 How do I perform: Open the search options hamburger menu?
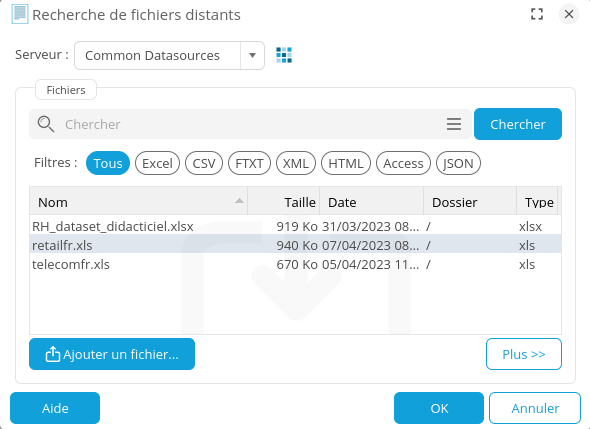click(454, 124)
